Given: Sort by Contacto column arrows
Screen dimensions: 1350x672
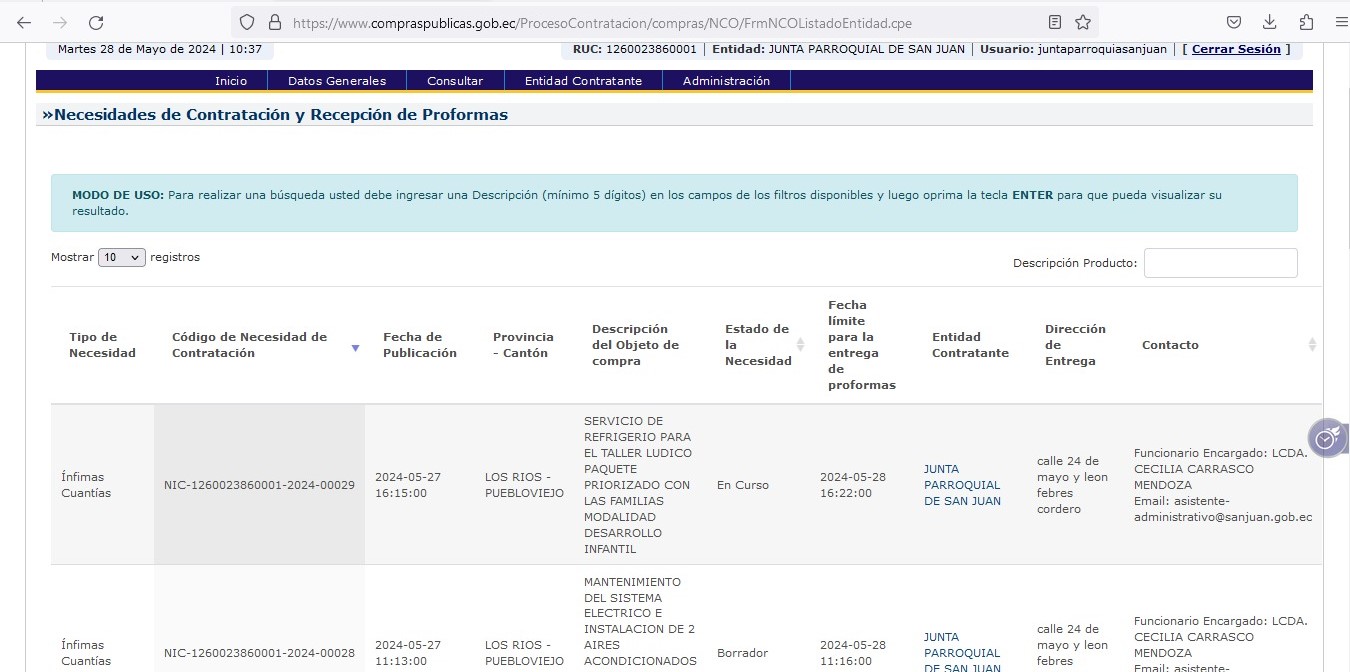Looking at the screenshot, I should coord(1312,345).
